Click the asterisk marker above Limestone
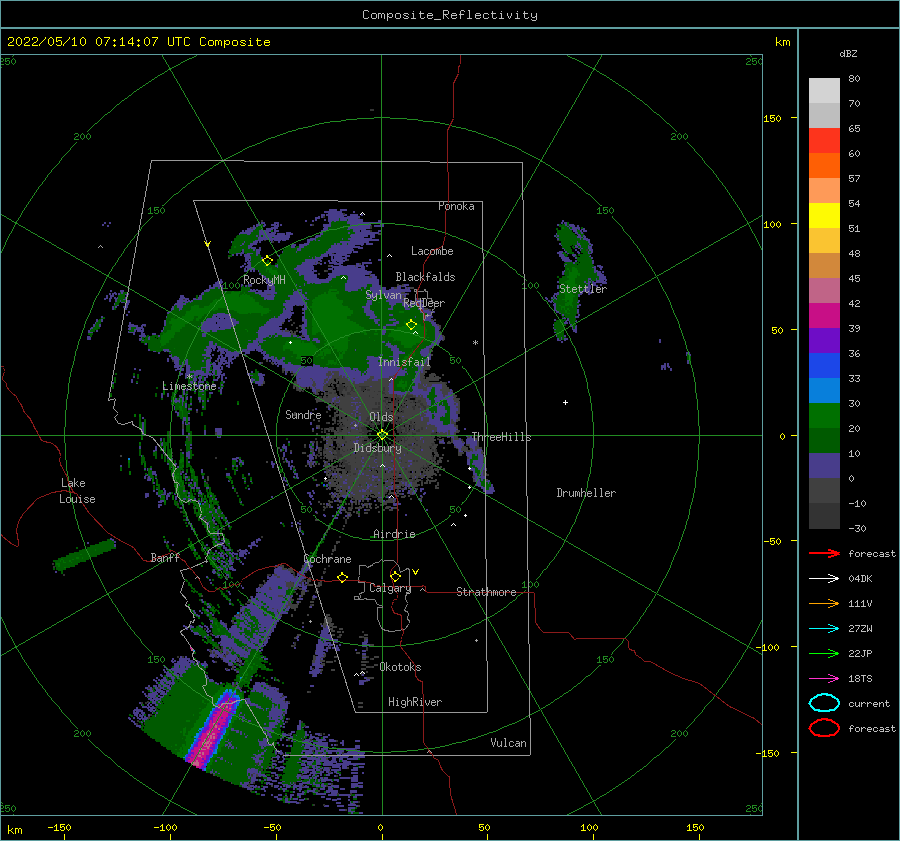This screenshot has height=841, width=900. point(189,377)
